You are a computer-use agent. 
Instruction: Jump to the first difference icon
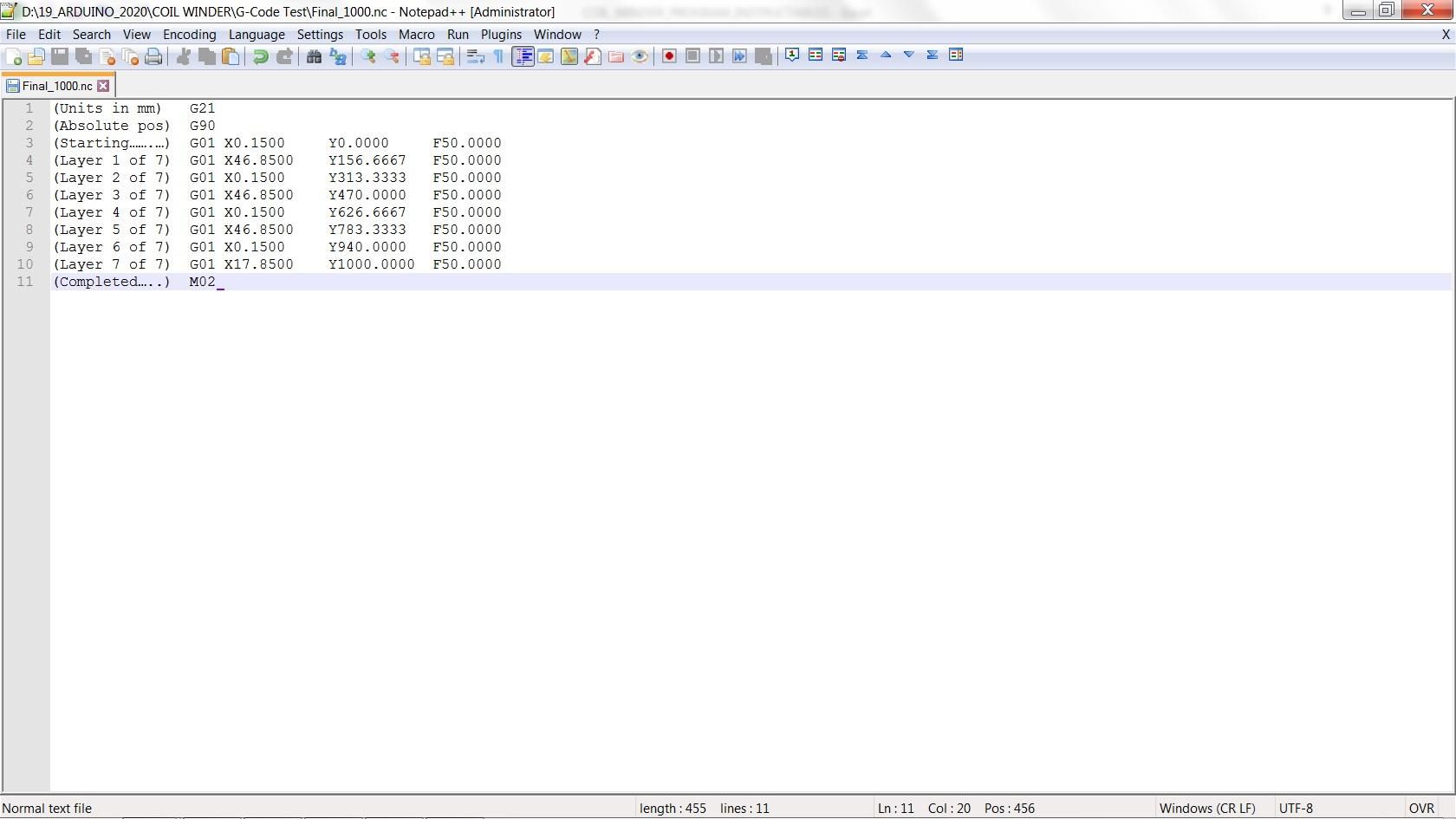(862, 55)
